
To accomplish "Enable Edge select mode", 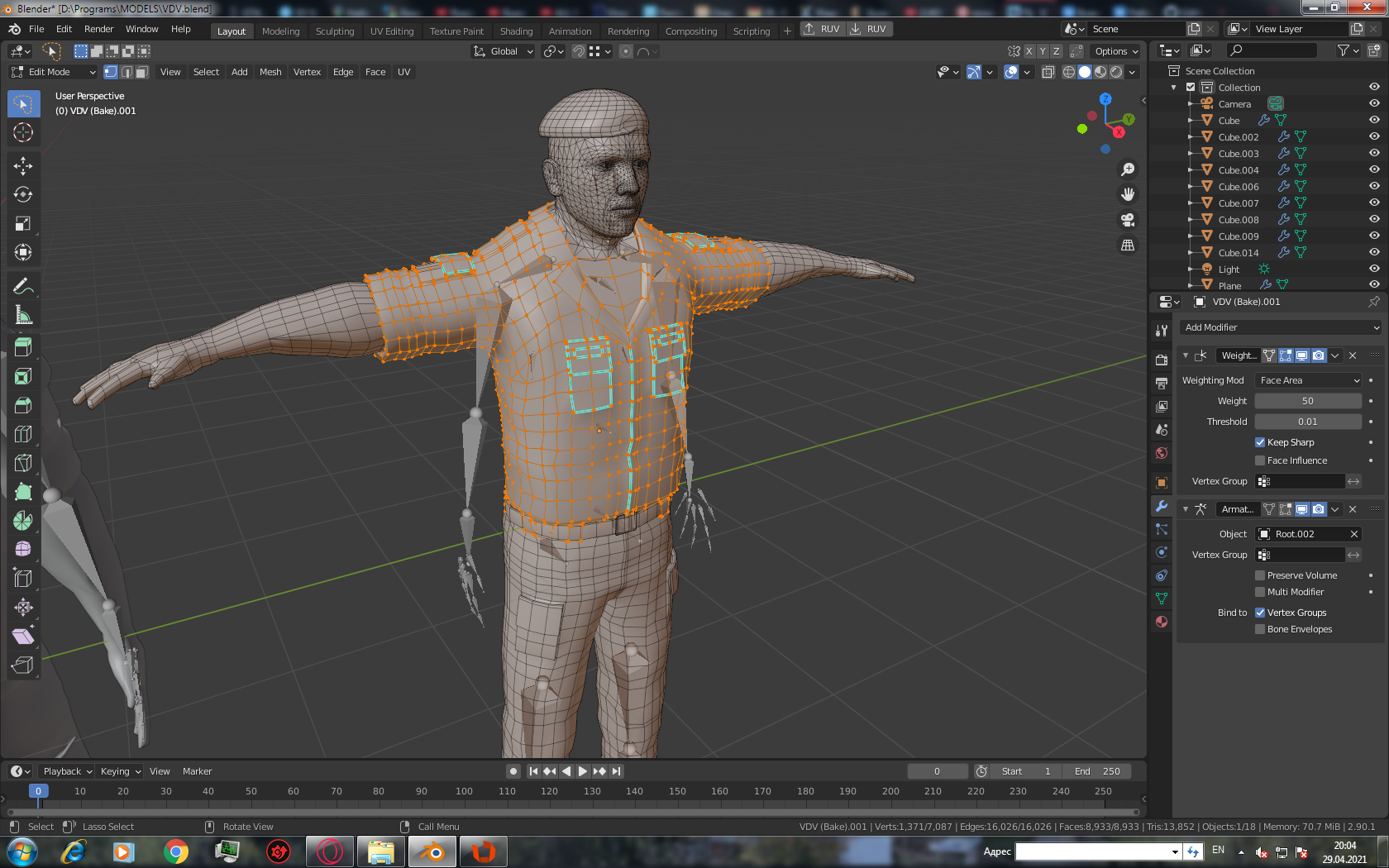I will pyautogui.click(x=126, y=72).
